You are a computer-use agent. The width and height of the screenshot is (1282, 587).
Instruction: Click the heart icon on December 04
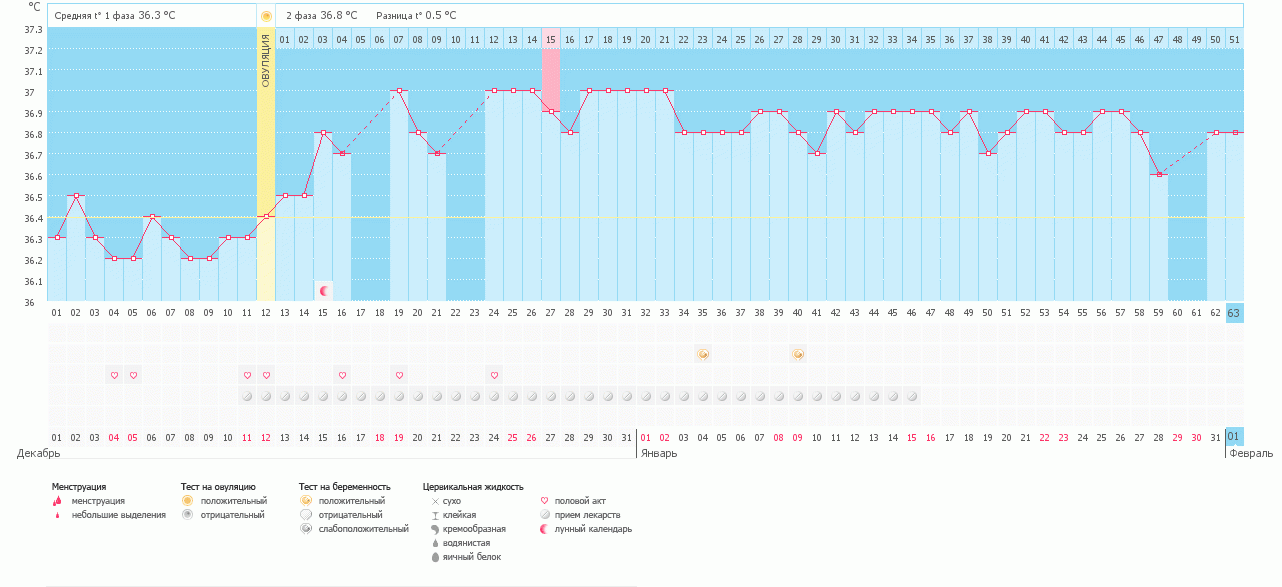pyautogui.click(x=114, y=375)
